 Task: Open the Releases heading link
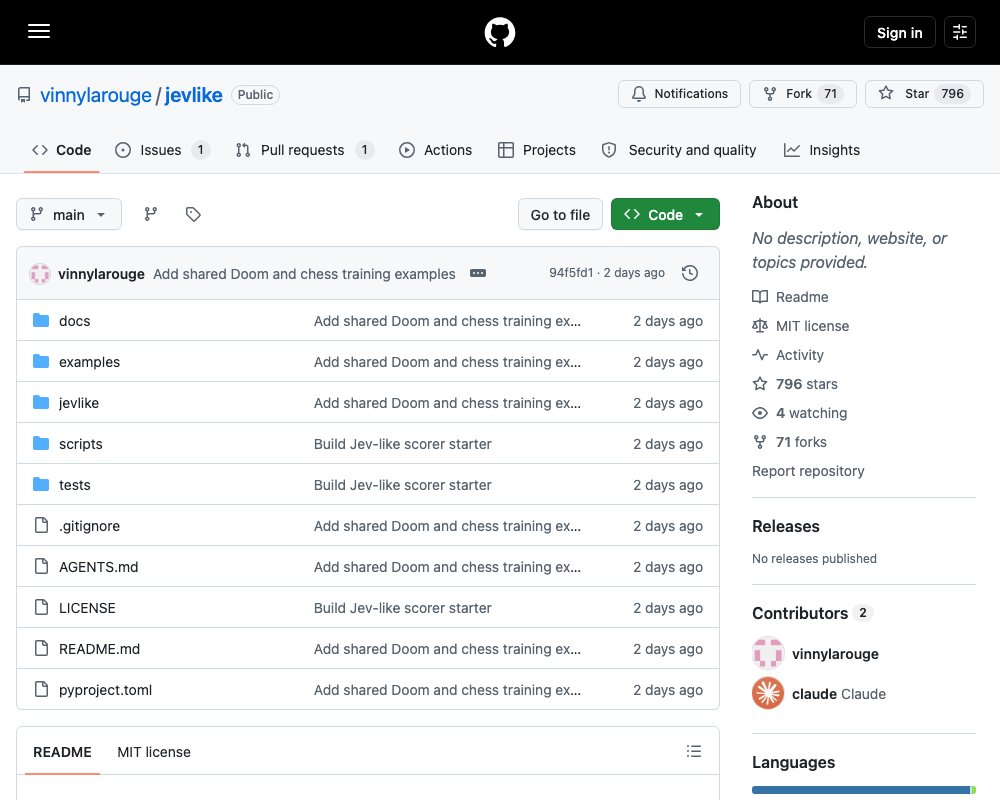tap(786, 526)
